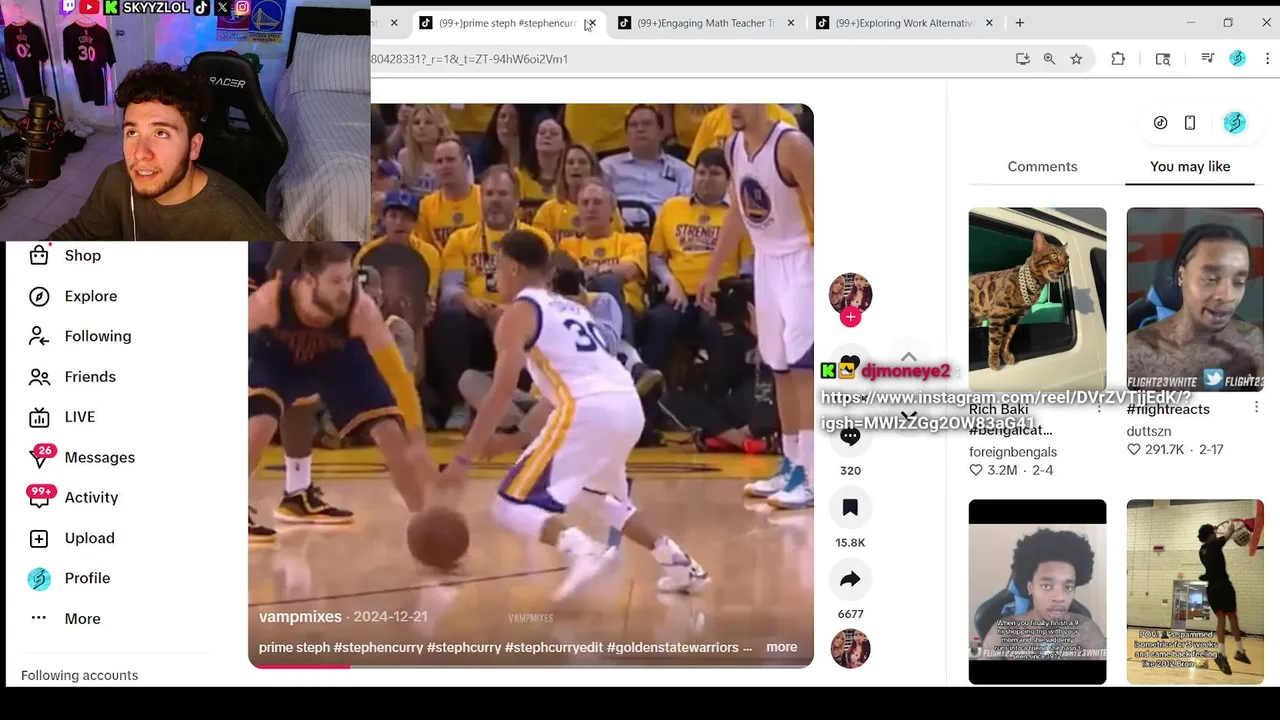The image size is (1280, 720).
Task: Switch to the Comments tab
Action: click(x=1042, y=167)
